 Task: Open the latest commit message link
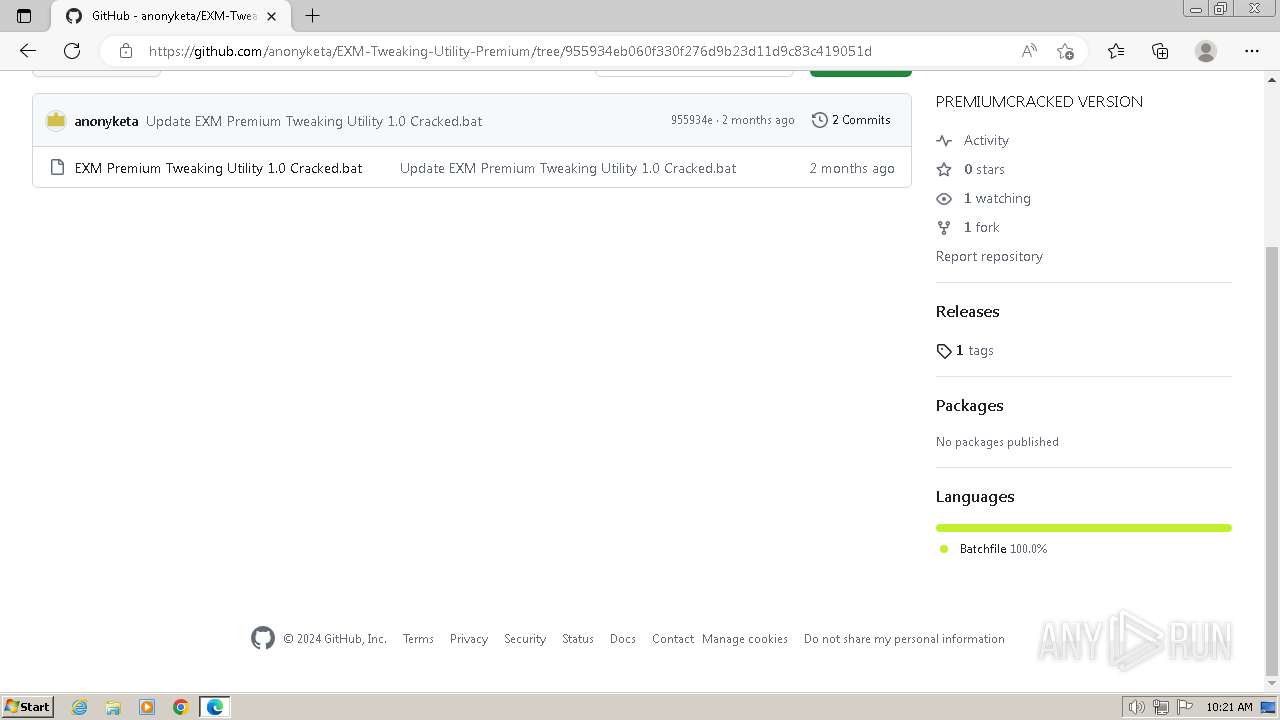(x=314, y=121)
